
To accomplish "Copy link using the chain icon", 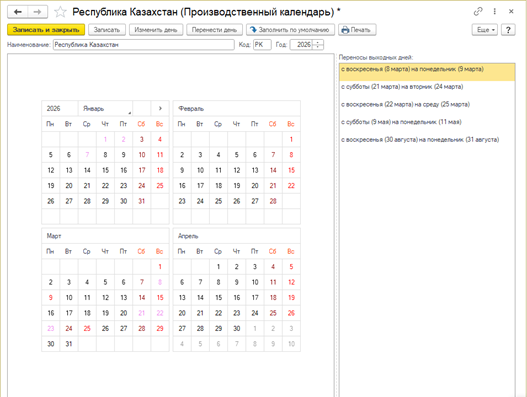I will click(x=478, y=11).
